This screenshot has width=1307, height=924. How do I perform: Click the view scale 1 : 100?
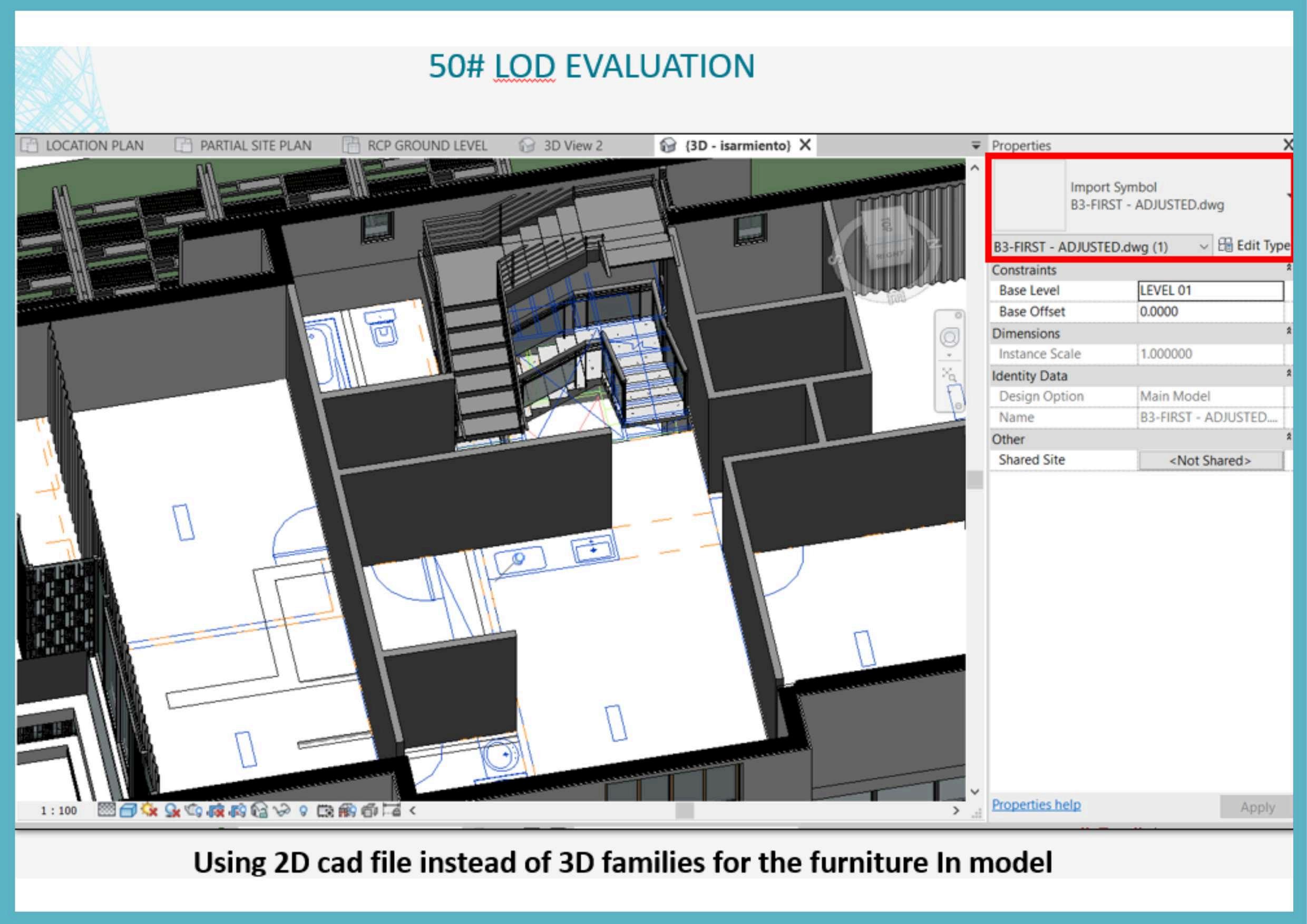click(x=58, y=810)
